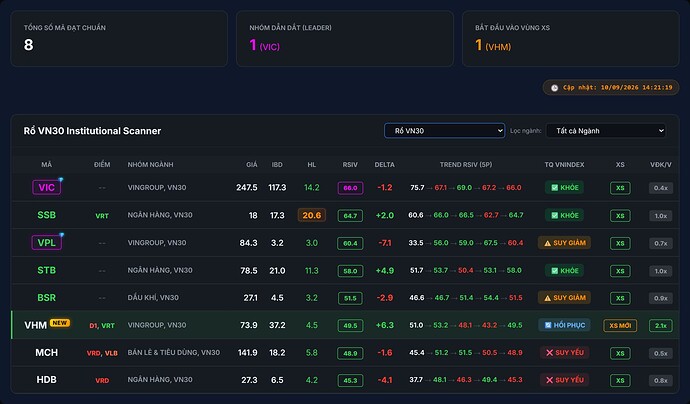Open the Rổ VN30 basket dropdown
Screen dimensions: 690x404
tap(444, 131)
